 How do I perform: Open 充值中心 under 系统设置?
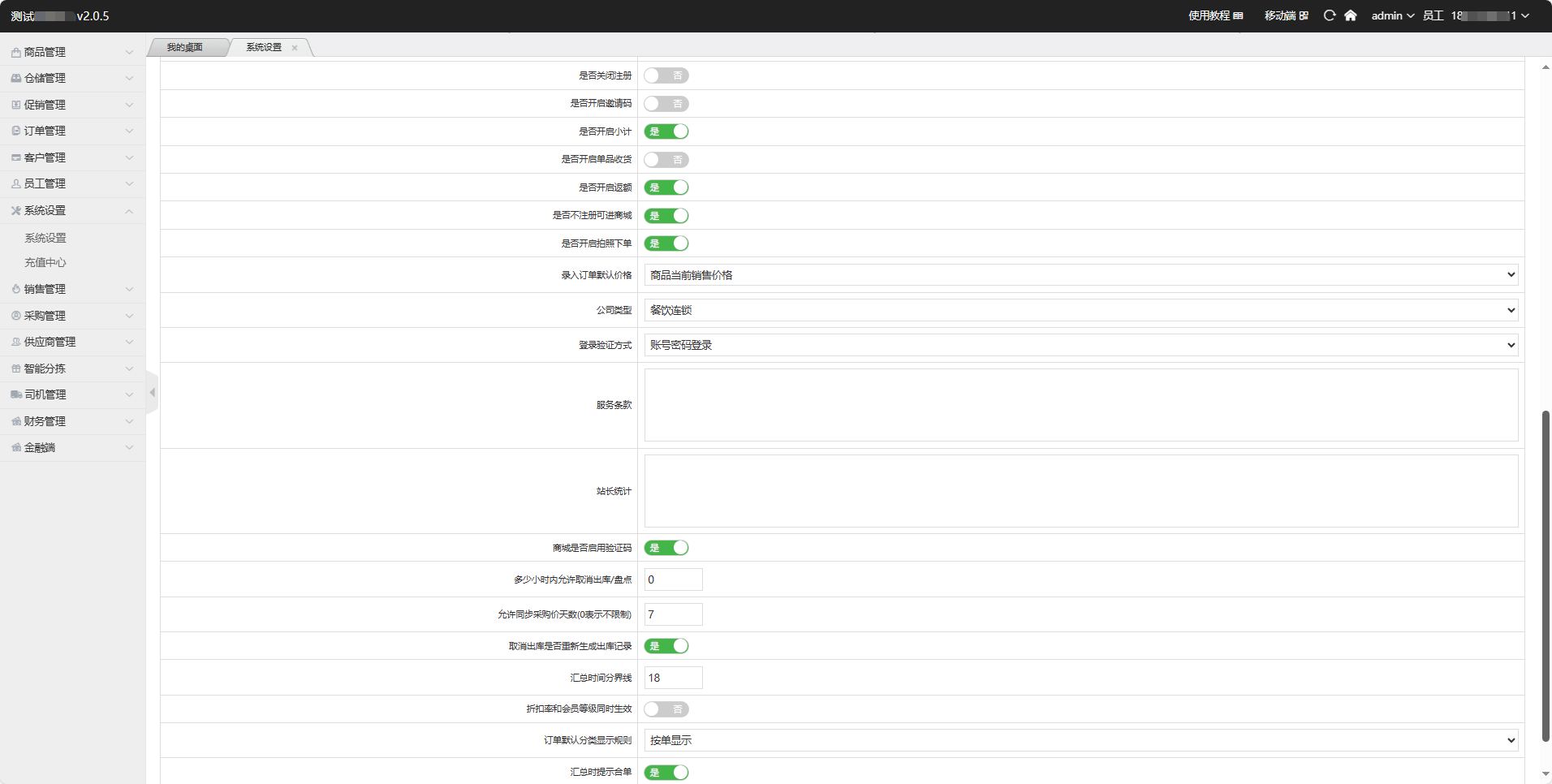45,262
